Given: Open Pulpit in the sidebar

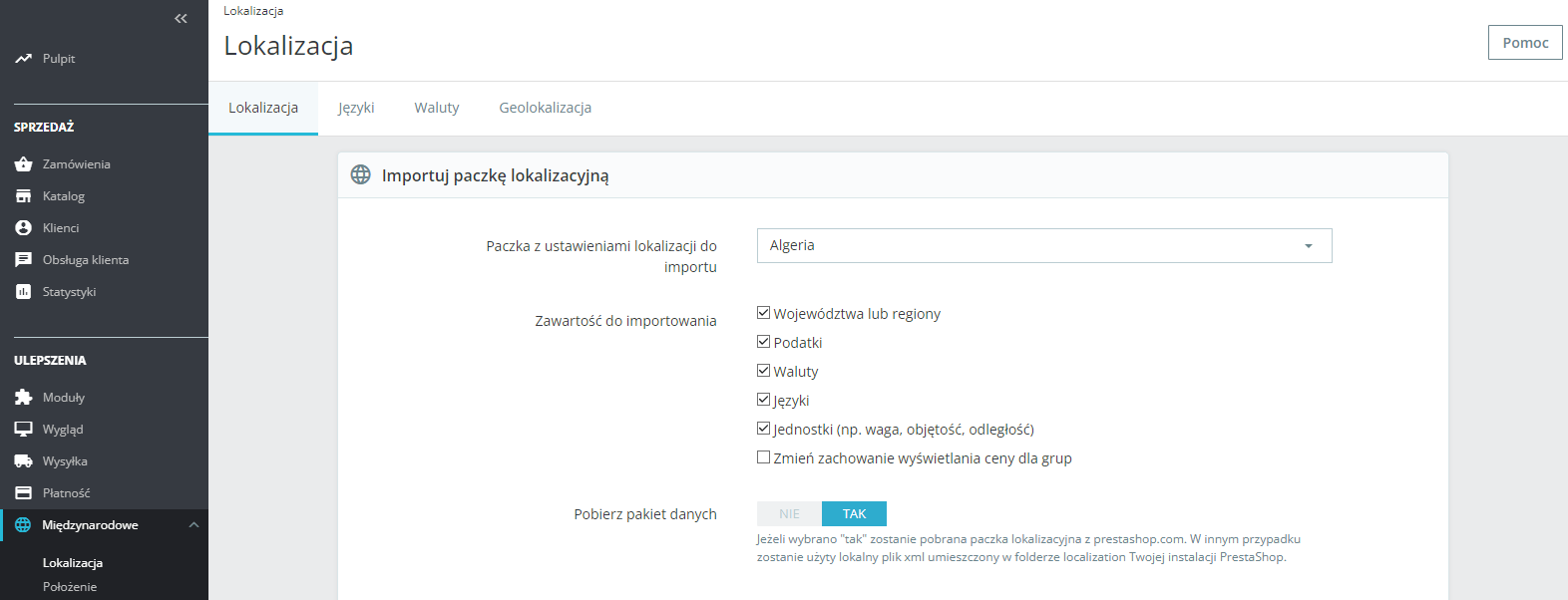Looking at the screenshot, I should (59, 59).
